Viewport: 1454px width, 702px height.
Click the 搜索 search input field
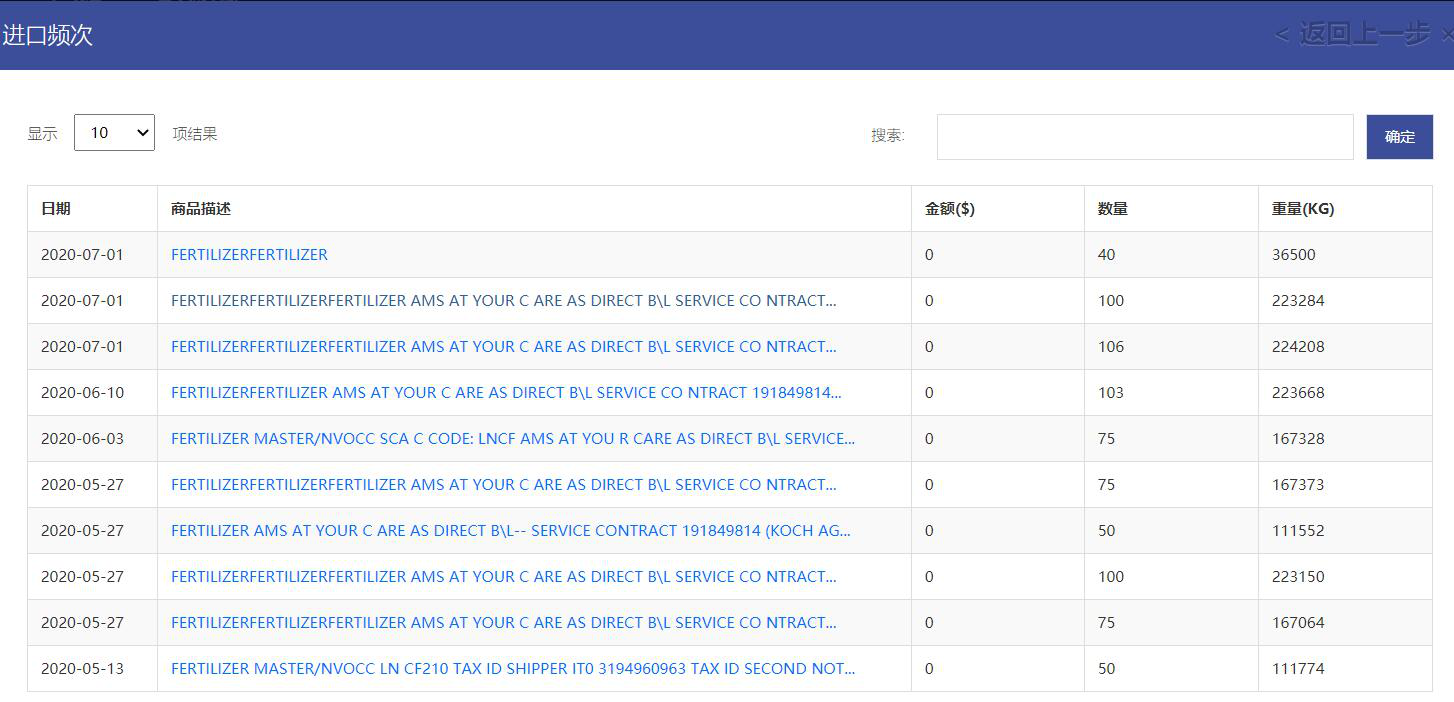(1144, 137)
